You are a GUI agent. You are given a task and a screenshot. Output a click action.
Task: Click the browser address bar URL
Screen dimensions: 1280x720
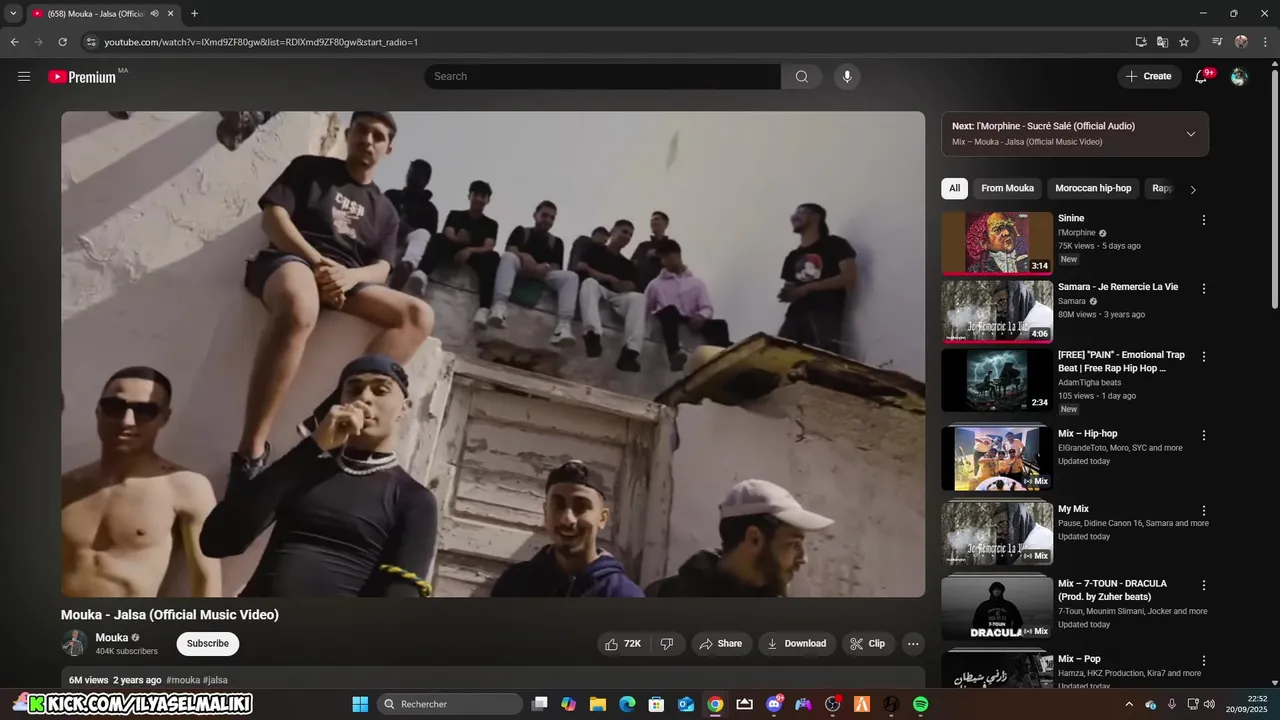(261, 42)
